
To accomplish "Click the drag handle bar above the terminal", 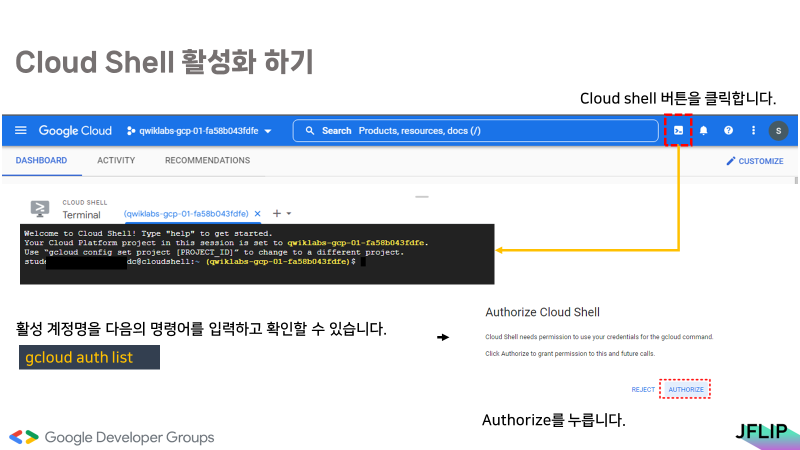I will [x=421, y=196].
